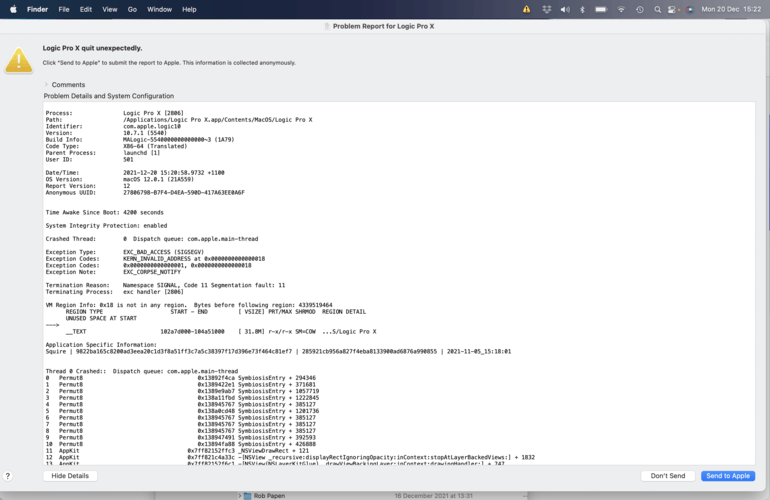Click the 'Identifier: com.apple.logic10' line

pos(113,126)
